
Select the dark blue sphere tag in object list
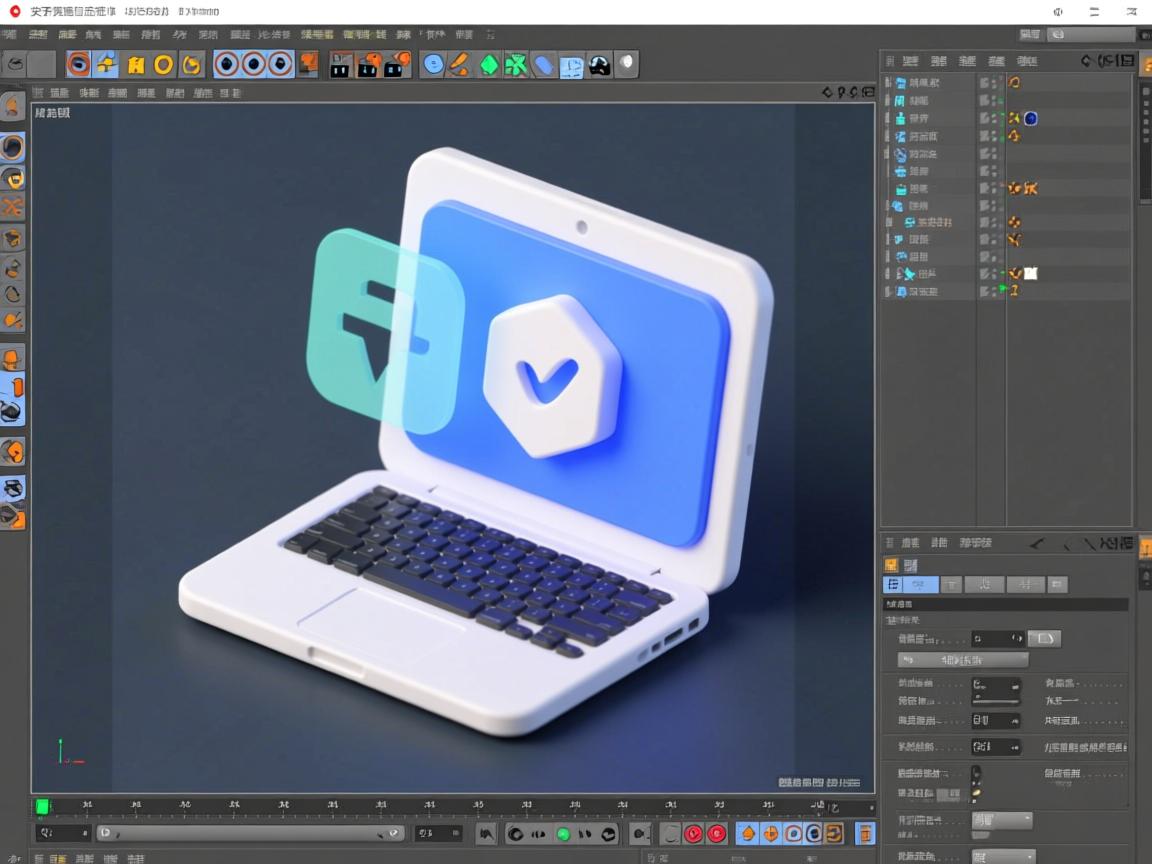(x=1030, y=118)
